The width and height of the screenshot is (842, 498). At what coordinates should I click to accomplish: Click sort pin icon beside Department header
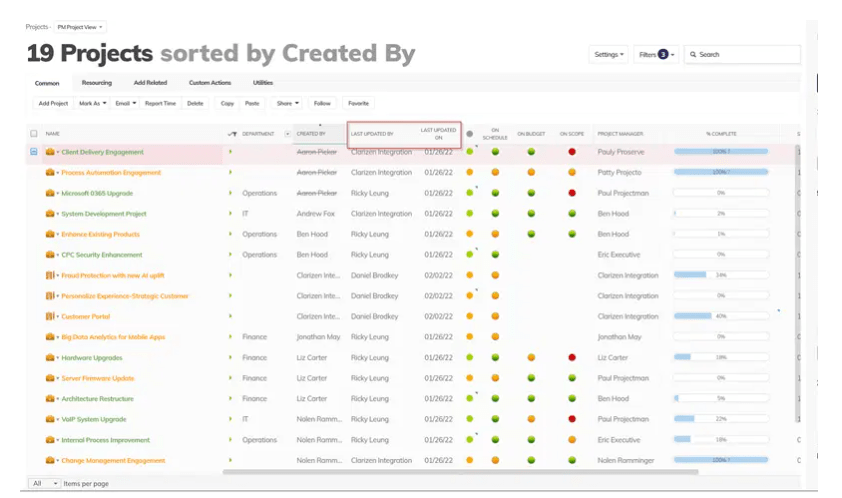point(232,134)
